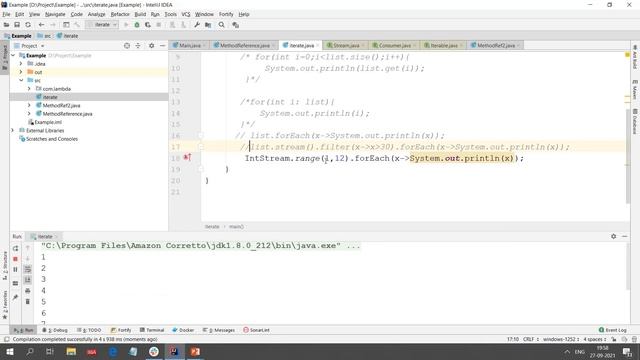The width and height of the screenshot is (640, 360).
Task: Hide the Run panel minus icon
Action: coord(624,236)
